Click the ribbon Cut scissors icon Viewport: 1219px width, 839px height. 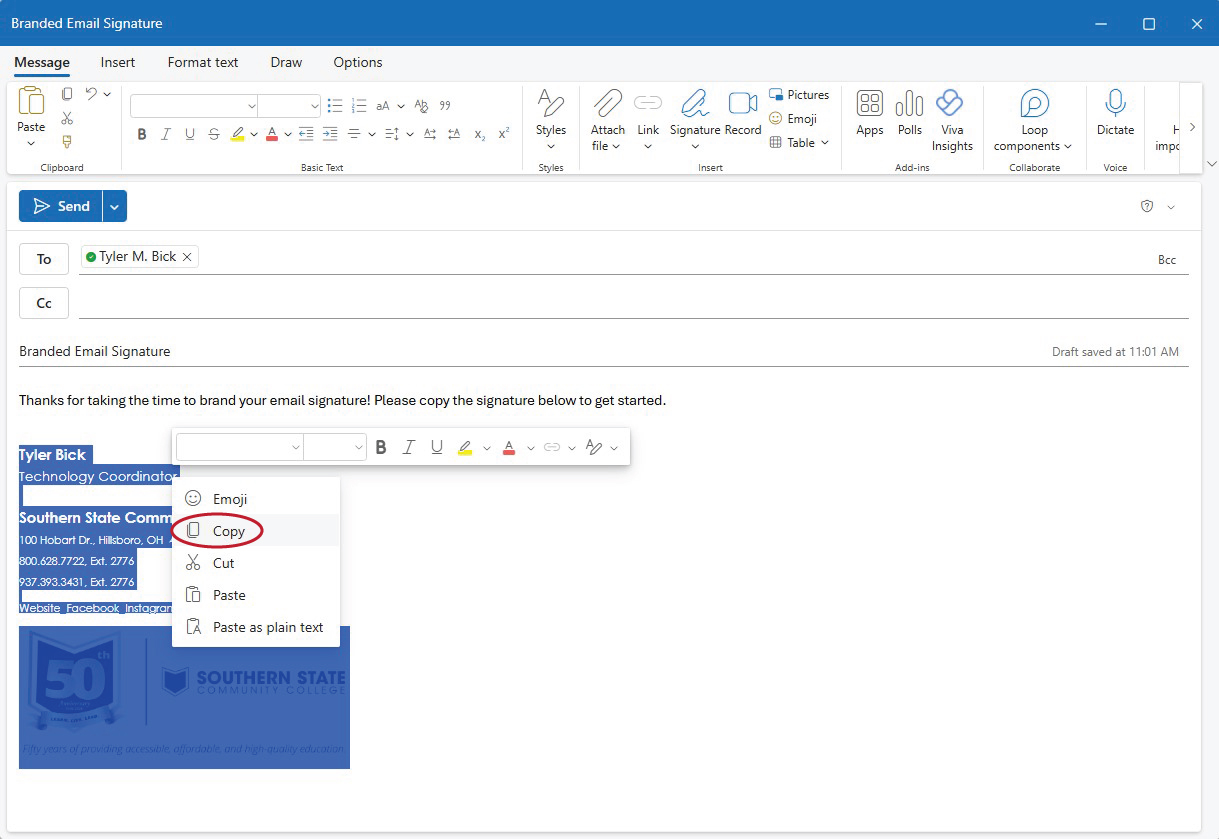67,118
